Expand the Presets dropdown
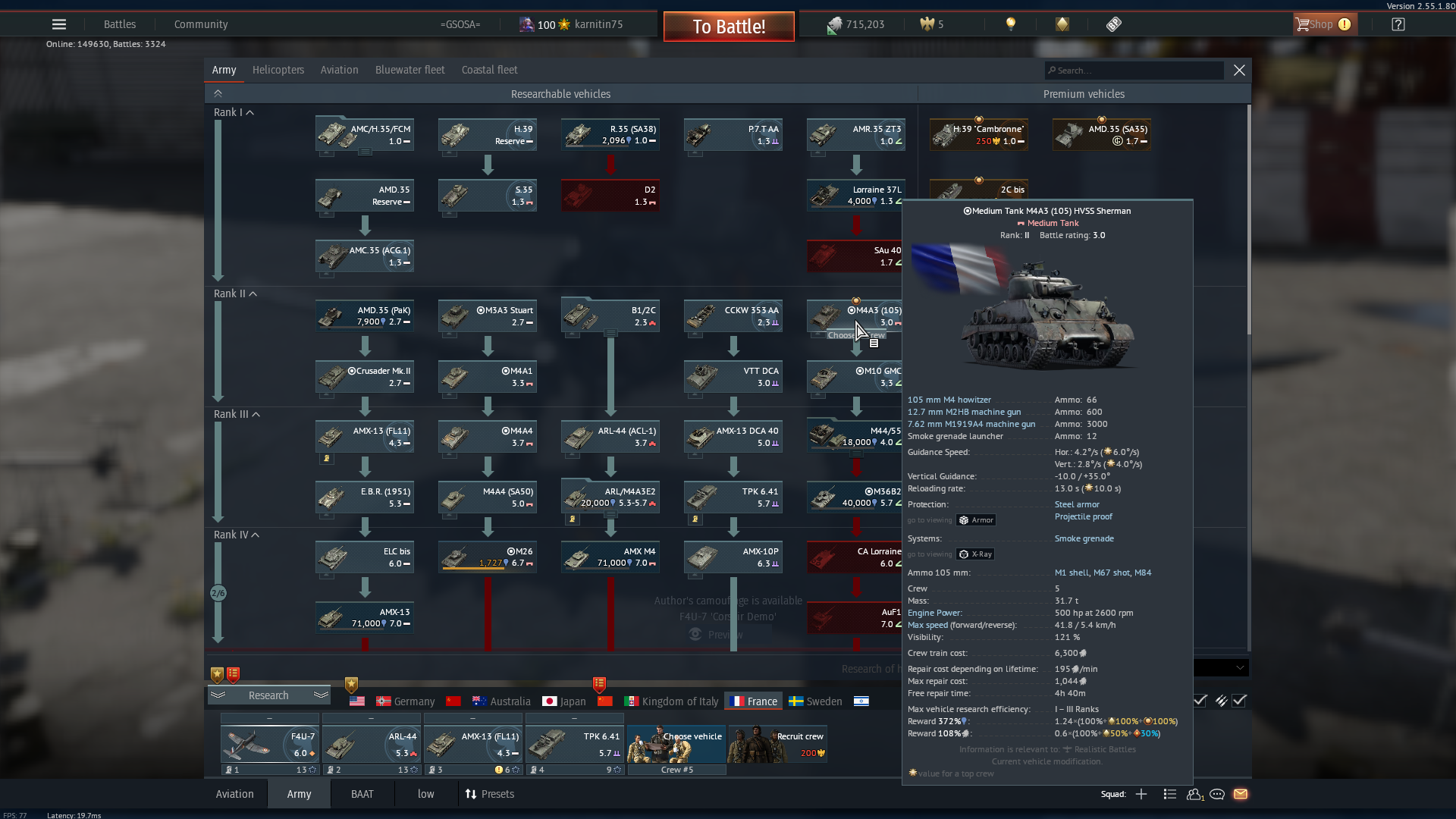 [x=489, y=794]
